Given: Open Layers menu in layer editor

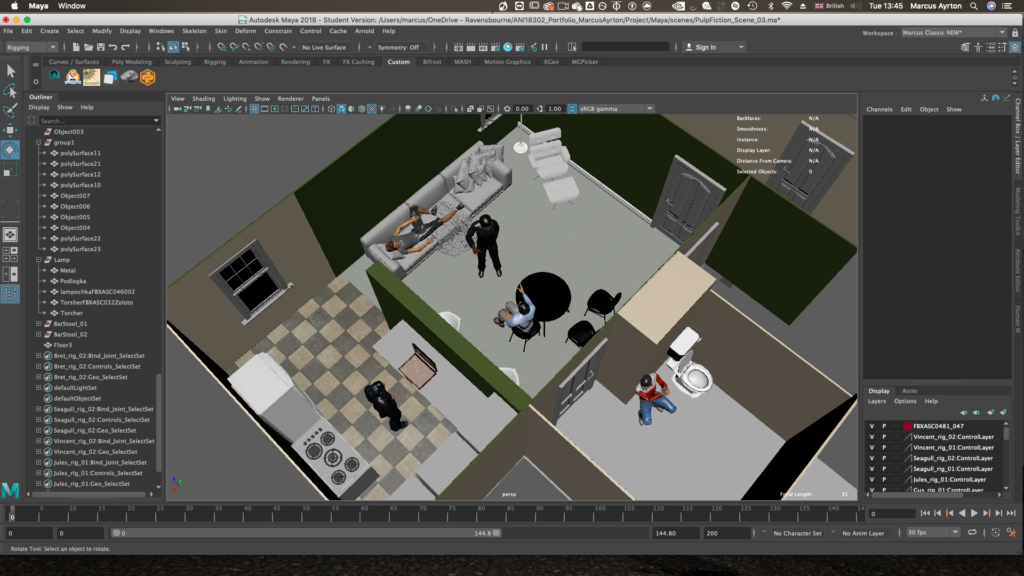Looking at the screenshot, I should point(877,402).
